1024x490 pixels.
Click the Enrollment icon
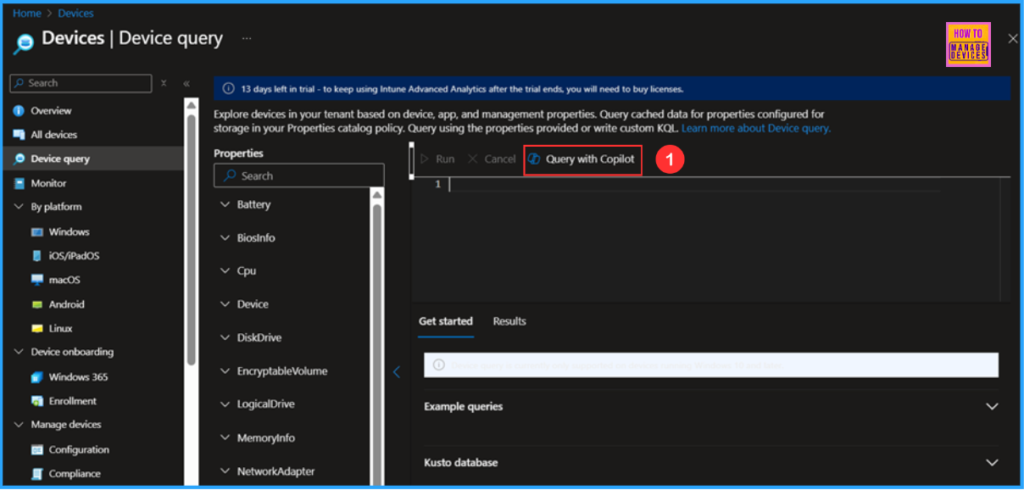[x=37, y=401]
